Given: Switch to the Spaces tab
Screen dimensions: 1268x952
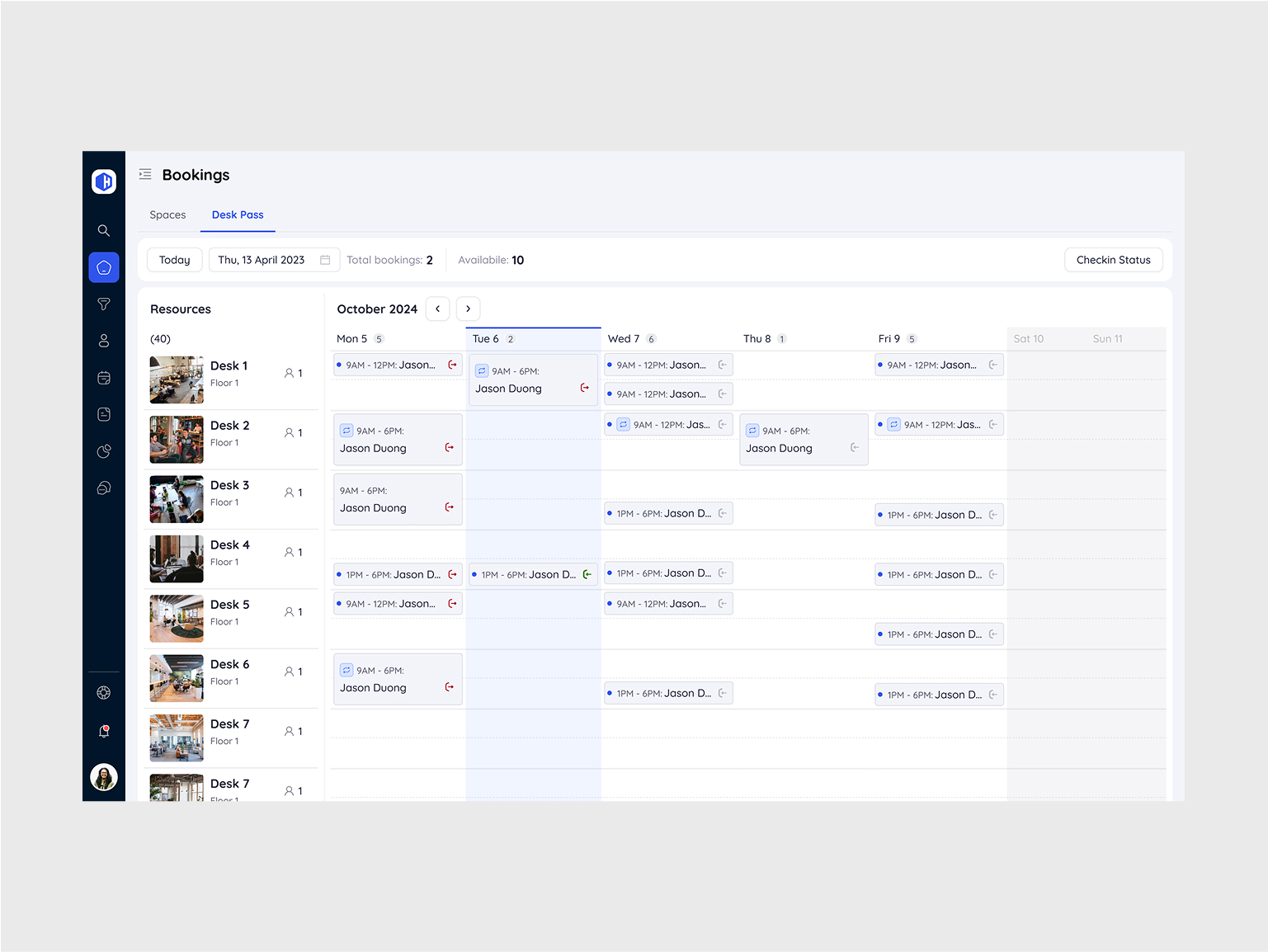Looking at the screenshot, I should (167, 214).
